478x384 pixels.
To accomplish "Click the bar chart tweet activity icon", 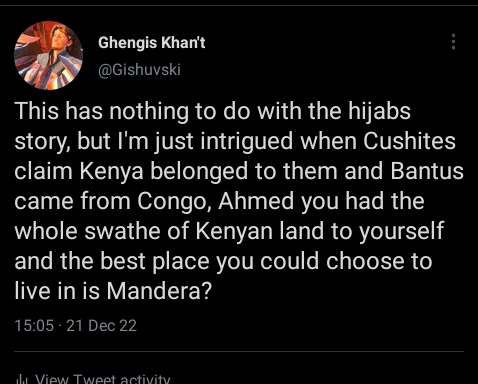I will 22,379.
